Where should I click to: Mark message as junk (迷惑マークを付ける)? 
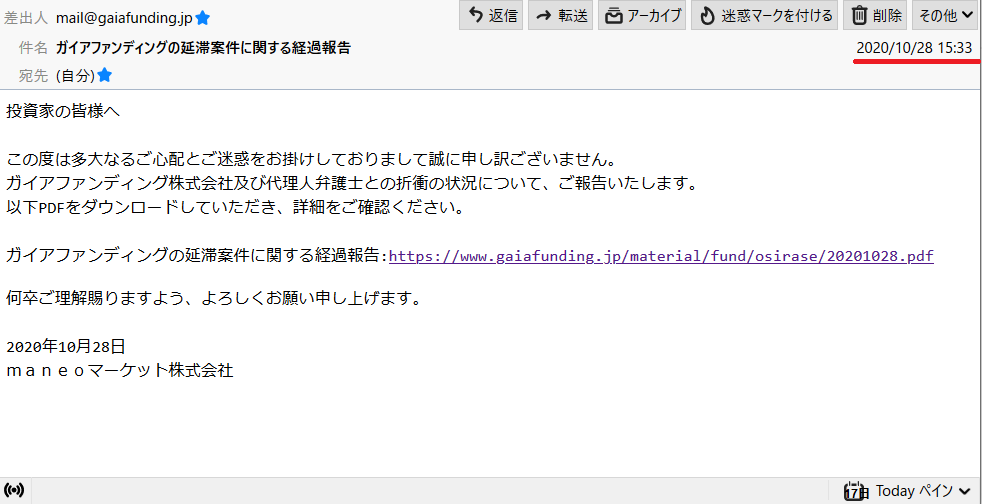click(x=764, y=16)
